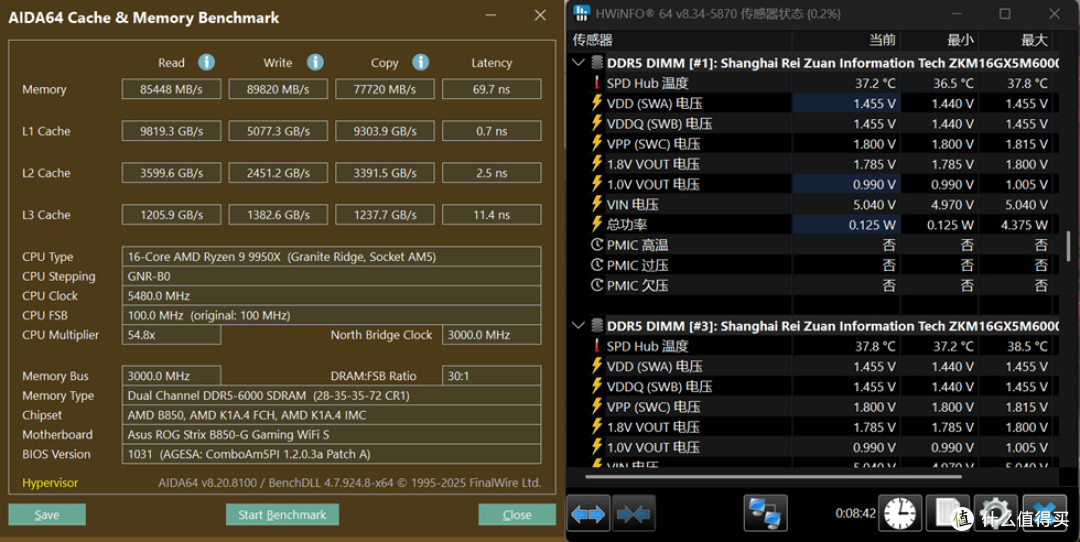This screenshot has width=1080, height=542.
Task: Open HWiNFO remote network monitoring icon
Action: tap(765, 514)
